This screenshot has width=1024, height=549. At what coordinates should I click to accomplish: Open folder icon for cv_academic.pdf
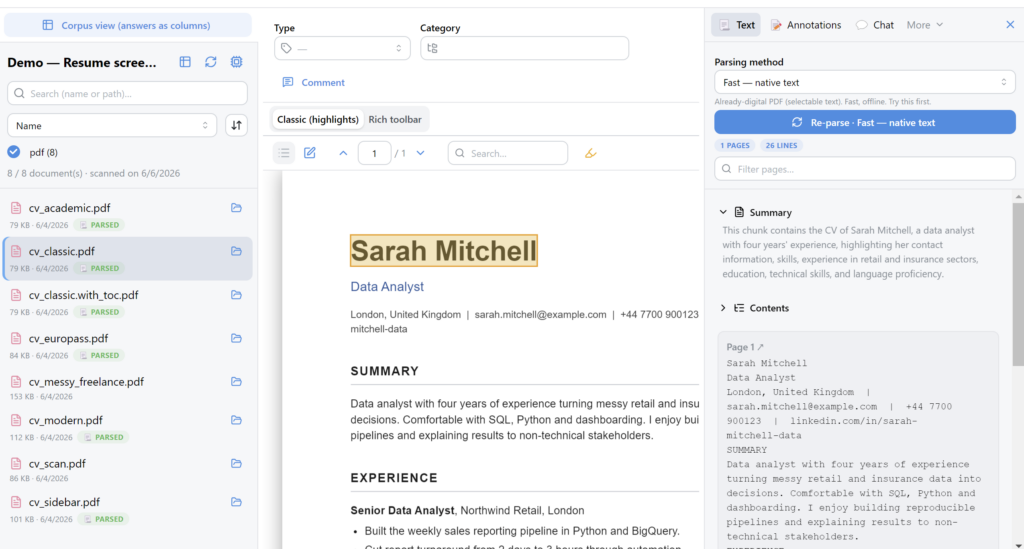pyautogui.click(x=236, y=208)
